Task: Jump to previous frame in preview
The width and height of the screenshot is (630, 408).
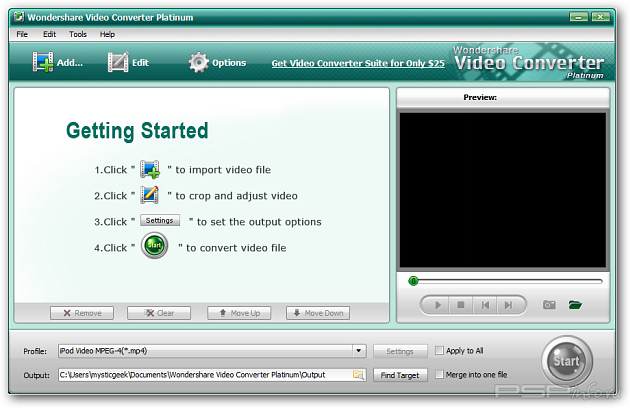Action: tap(485, 304)
